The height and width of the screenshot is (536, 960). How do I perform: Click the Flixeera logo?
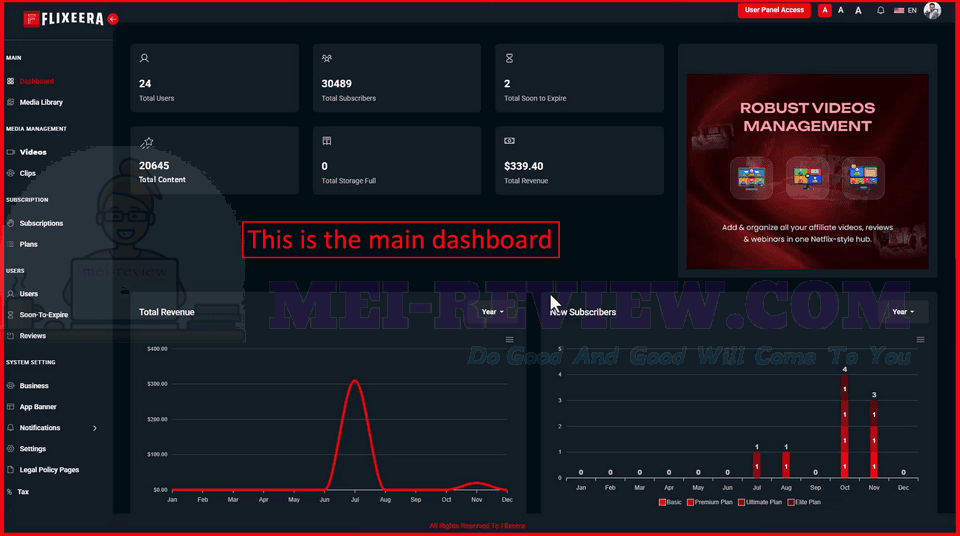[64, 19]
